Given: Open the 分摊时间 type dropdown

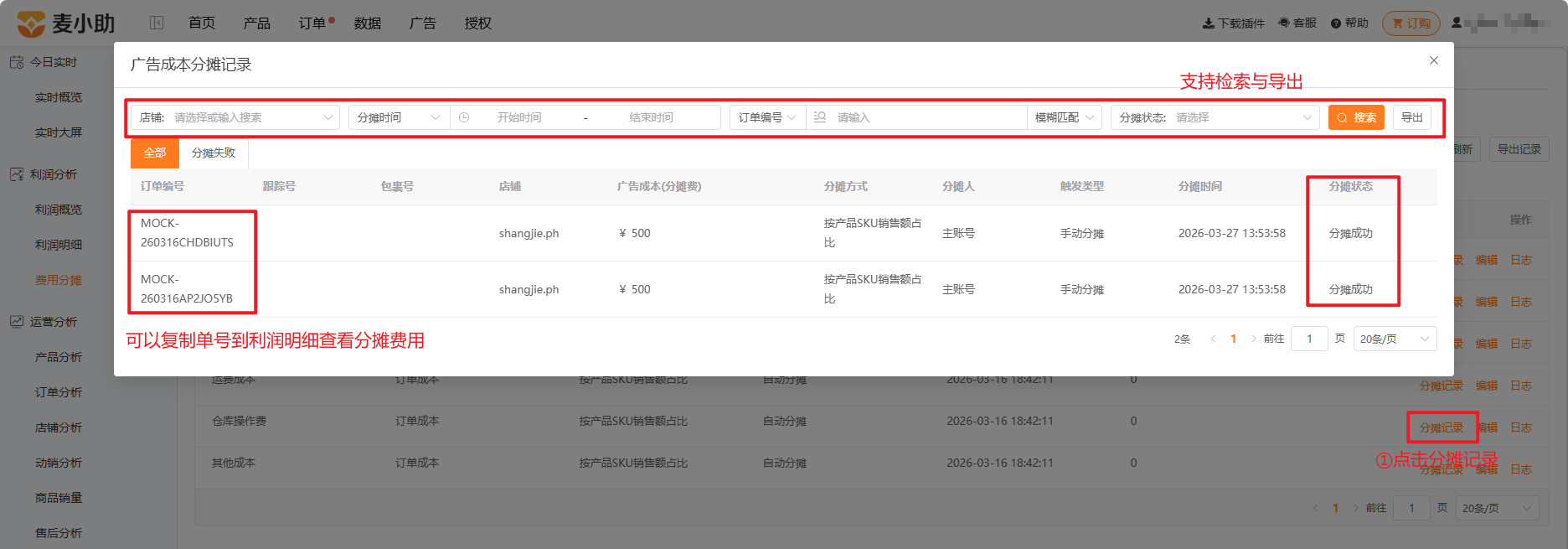Looking at the screenshot, I should point(399,117).
